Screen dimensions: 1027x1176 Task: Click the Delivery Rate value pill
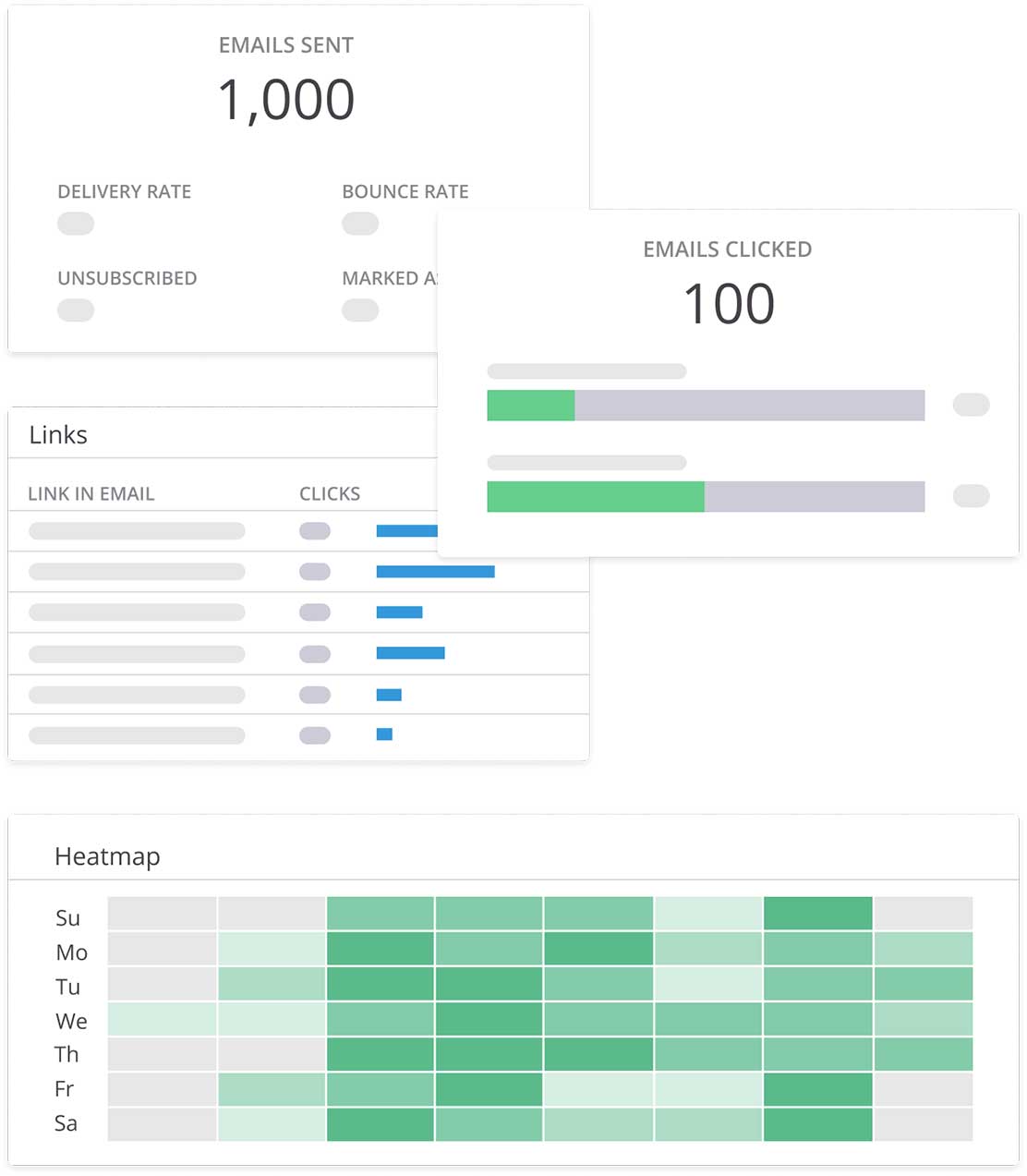click(x=76, y=224)
